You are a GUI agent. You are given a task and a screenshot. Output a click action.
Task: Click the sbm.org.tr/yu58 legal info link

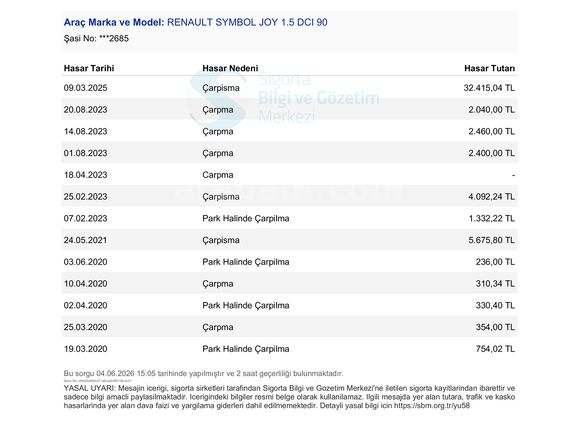(x=432, y=405)
